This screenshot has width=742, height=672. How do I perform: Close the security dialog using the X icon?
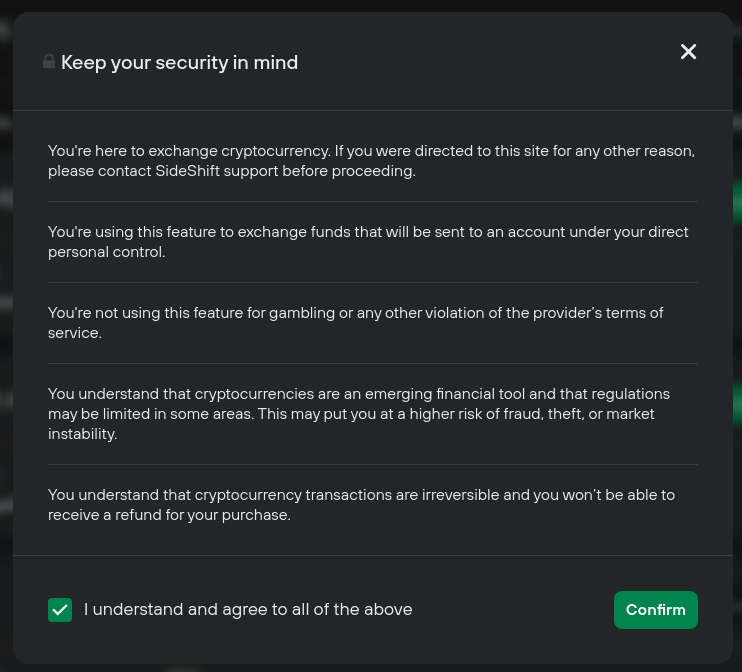[688, 52]
